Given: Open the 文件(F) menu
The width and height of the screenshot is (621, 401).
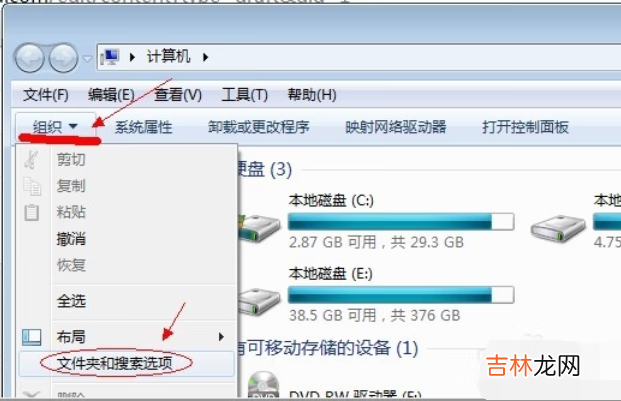Looking at the screenshot, I should point(46,95).
